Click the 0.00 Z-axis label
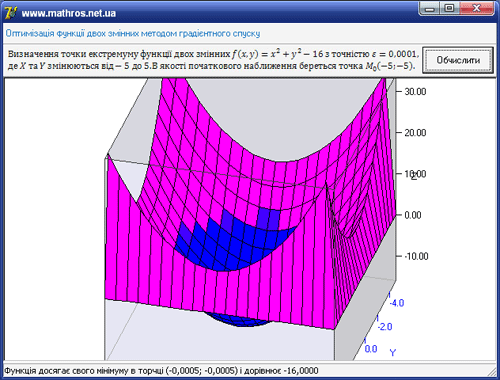This screenshot has width=500, height=380. tap(413, 215)
